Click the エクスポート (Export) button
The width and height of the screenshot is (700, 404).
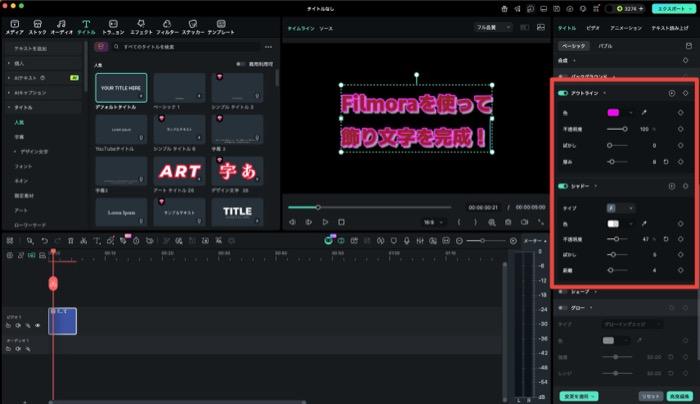[674, 8]
